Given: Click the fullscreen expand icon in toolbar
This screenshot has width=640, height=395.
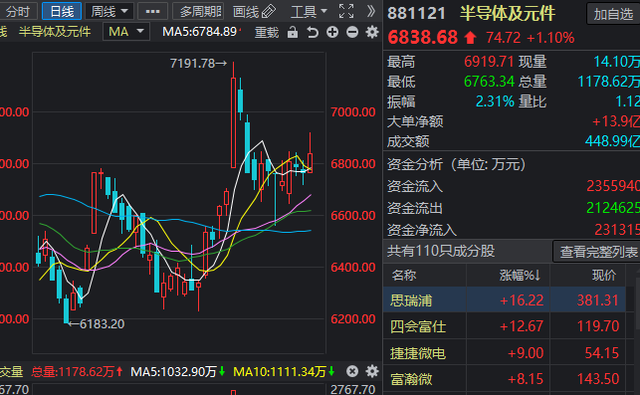Looking at the screenshot, I should [x=346, y=11].
